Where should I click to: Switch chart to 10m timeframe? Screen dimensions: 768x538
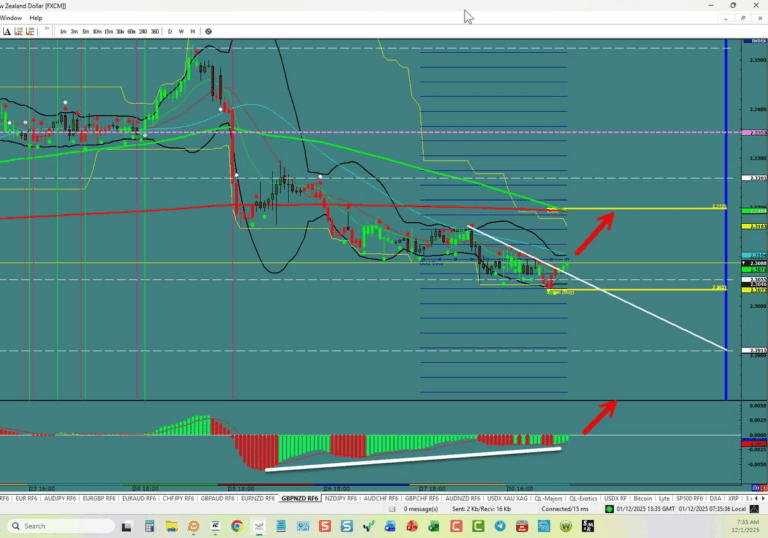click(x=97, y=31)
